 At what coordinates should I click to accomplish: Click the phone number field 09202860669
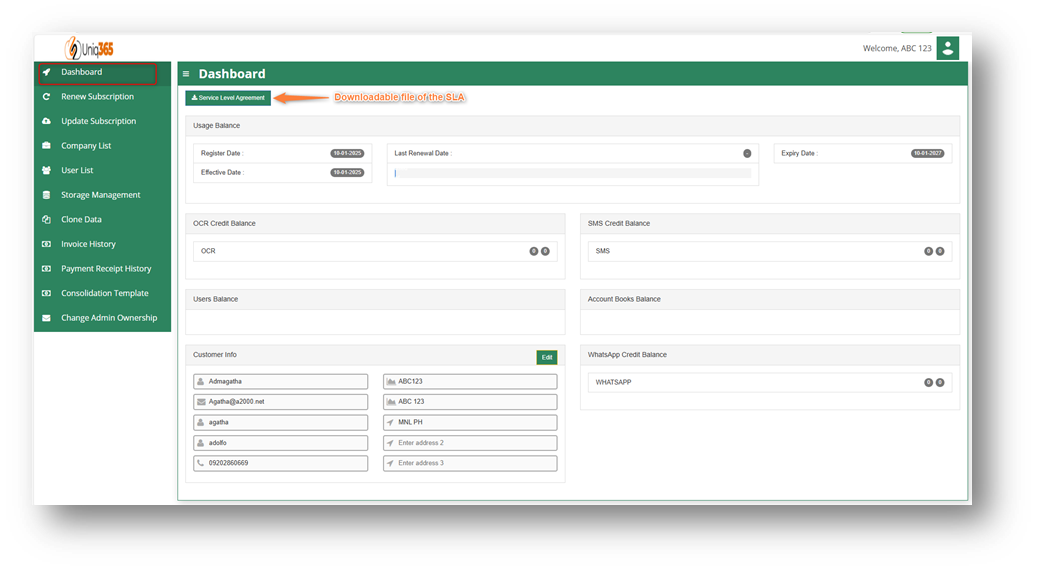[280, 464]
